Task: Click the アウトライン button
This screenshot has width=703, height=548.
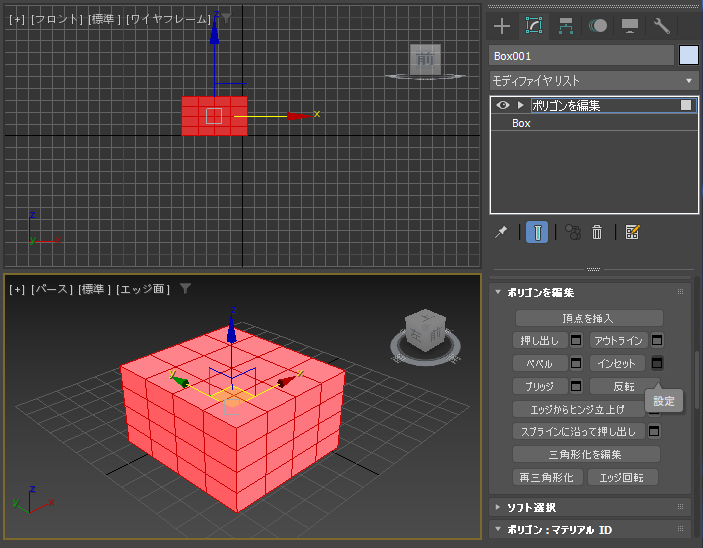Action: [618, 340]
